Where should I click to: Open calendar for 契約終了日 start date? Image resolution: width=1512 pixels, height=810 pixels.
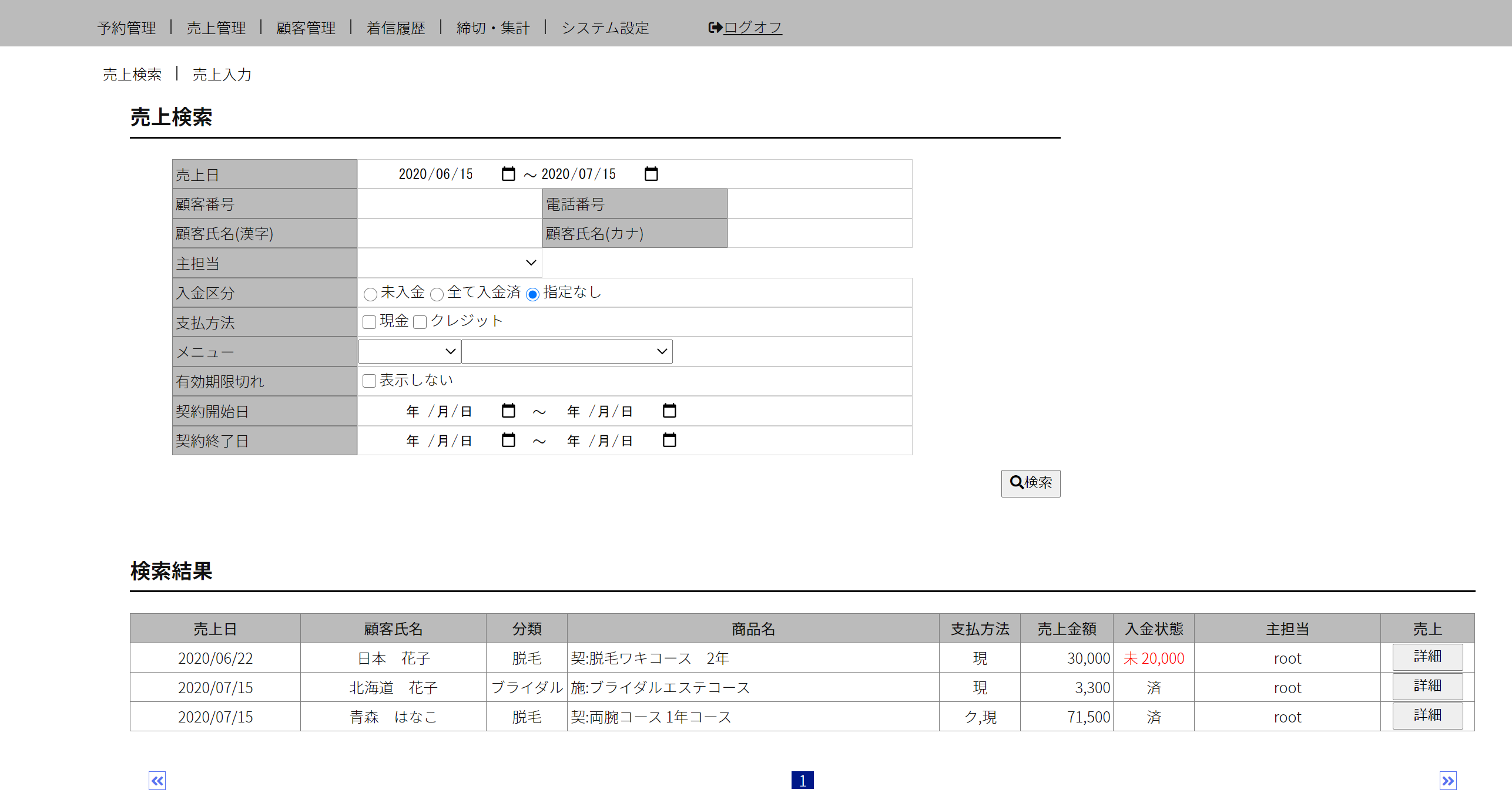pos(508,440)
